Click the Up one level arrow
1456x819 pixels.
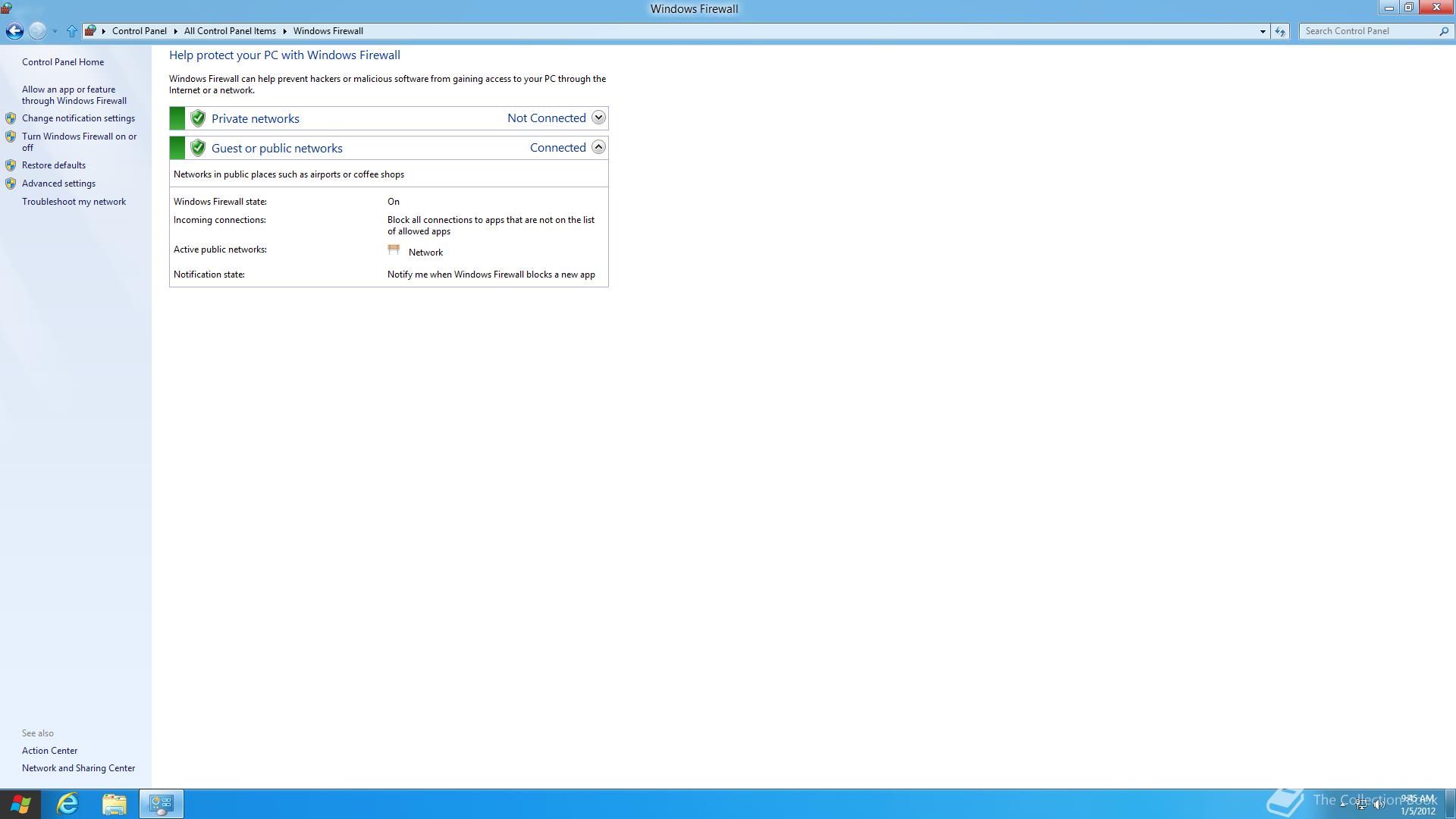coord(72,31)
